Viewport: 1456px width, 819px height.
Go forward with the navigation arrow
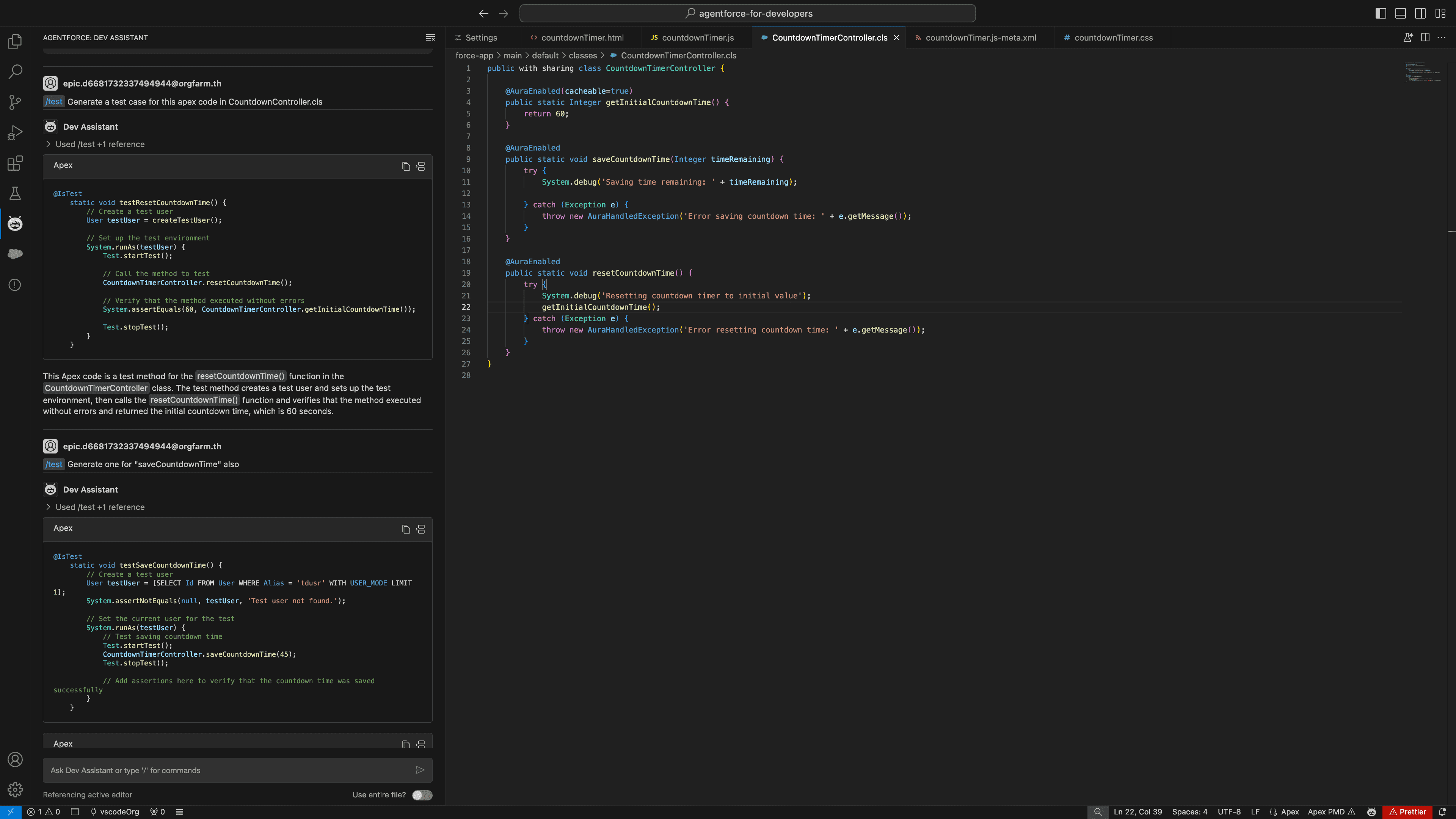504,13
